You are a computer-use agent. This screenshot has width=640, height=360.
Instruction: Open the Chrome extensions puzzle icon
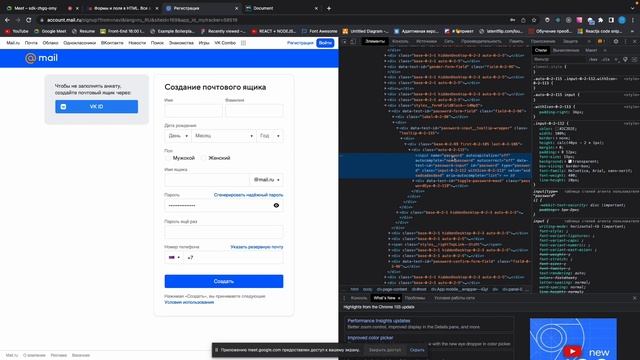pos(601,20)
